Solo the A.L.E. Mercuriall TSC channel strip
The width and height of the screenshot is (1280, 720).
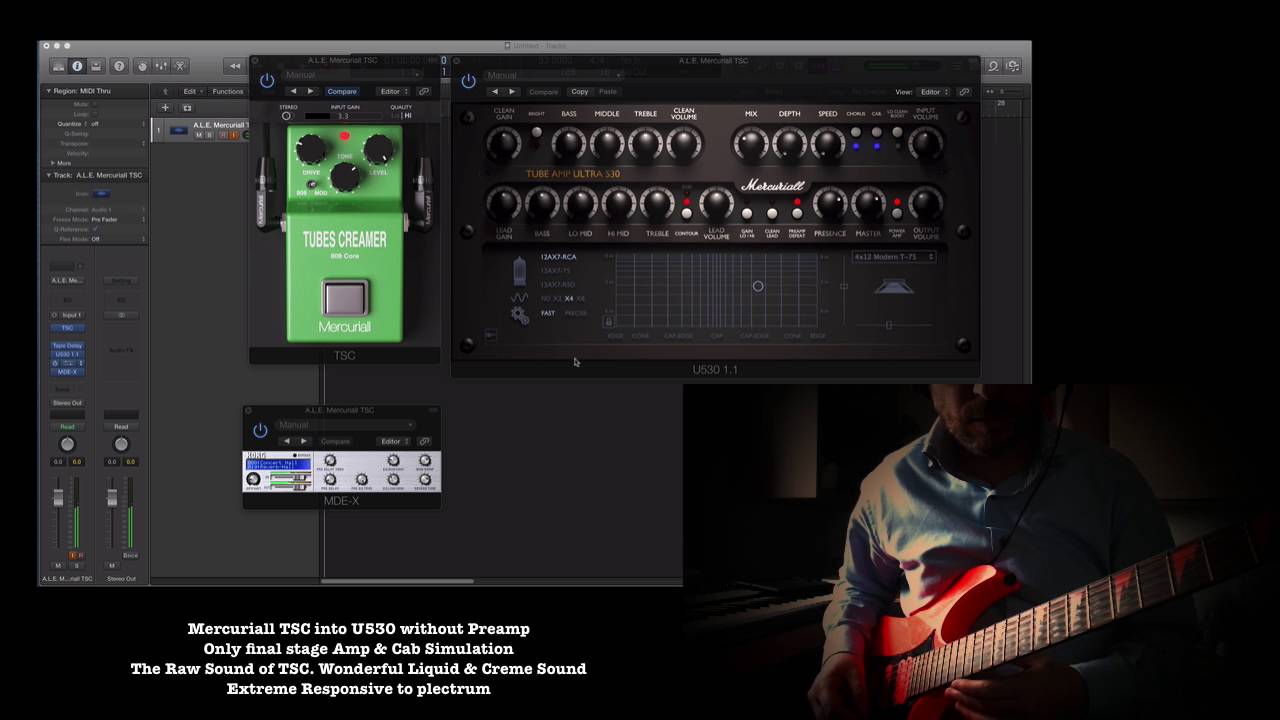tap(76, 566)
